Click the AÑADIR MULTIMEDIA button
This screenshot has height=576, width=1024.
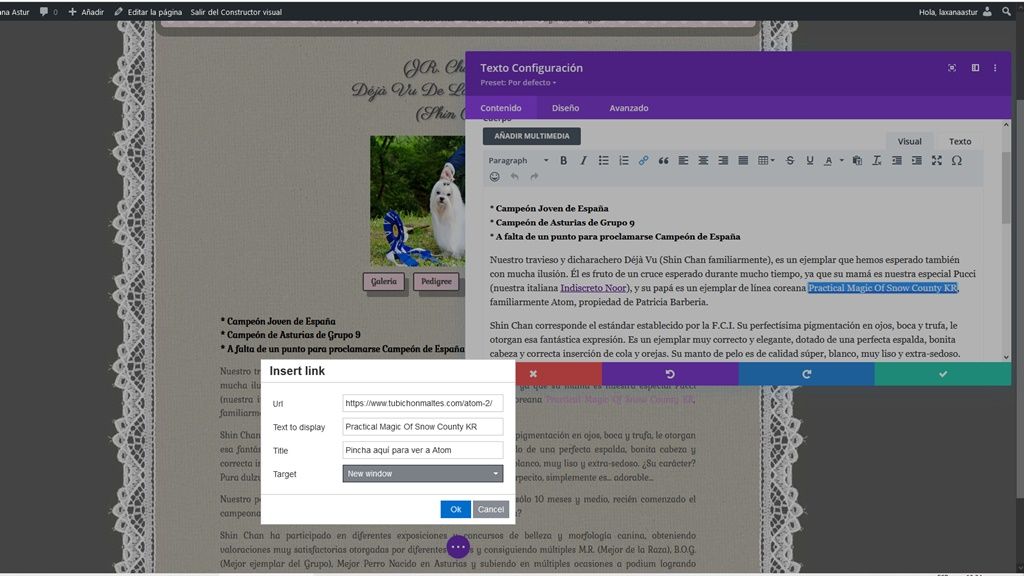click(x=532, y=136)
